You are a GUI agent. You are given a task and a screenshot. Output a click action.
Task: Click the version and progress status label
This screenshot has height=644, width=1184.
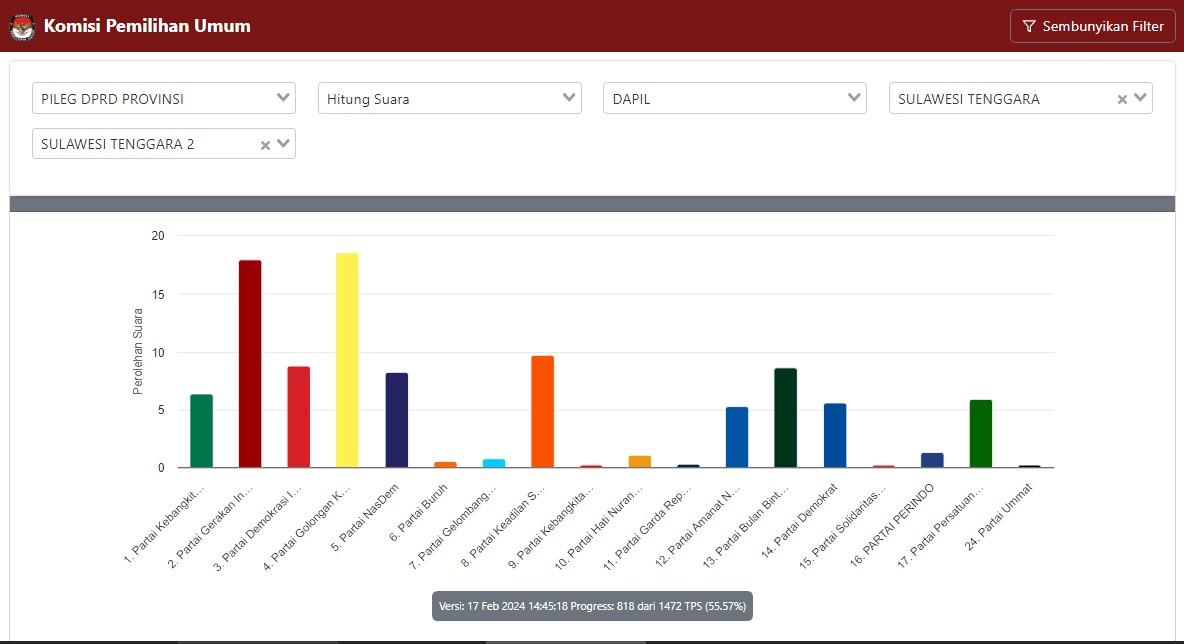592,606
